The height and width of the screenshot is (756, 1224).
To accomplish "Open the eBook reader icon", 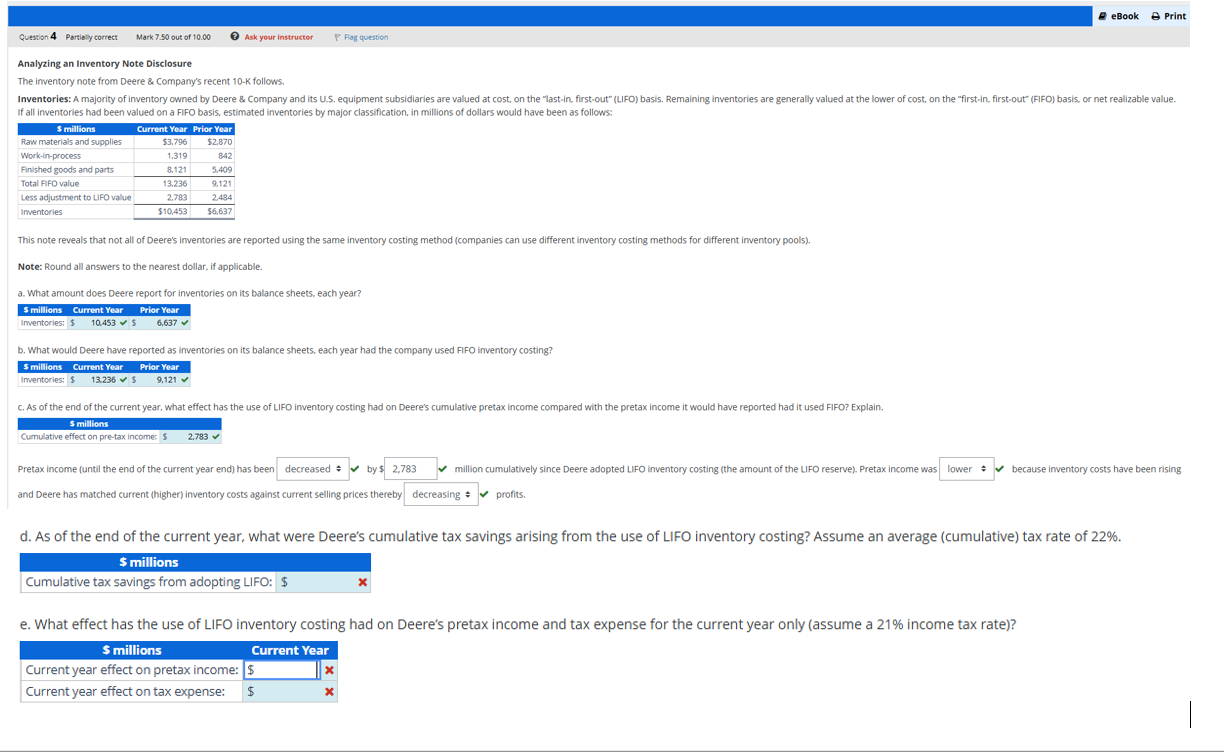I will click(1102, 15).
